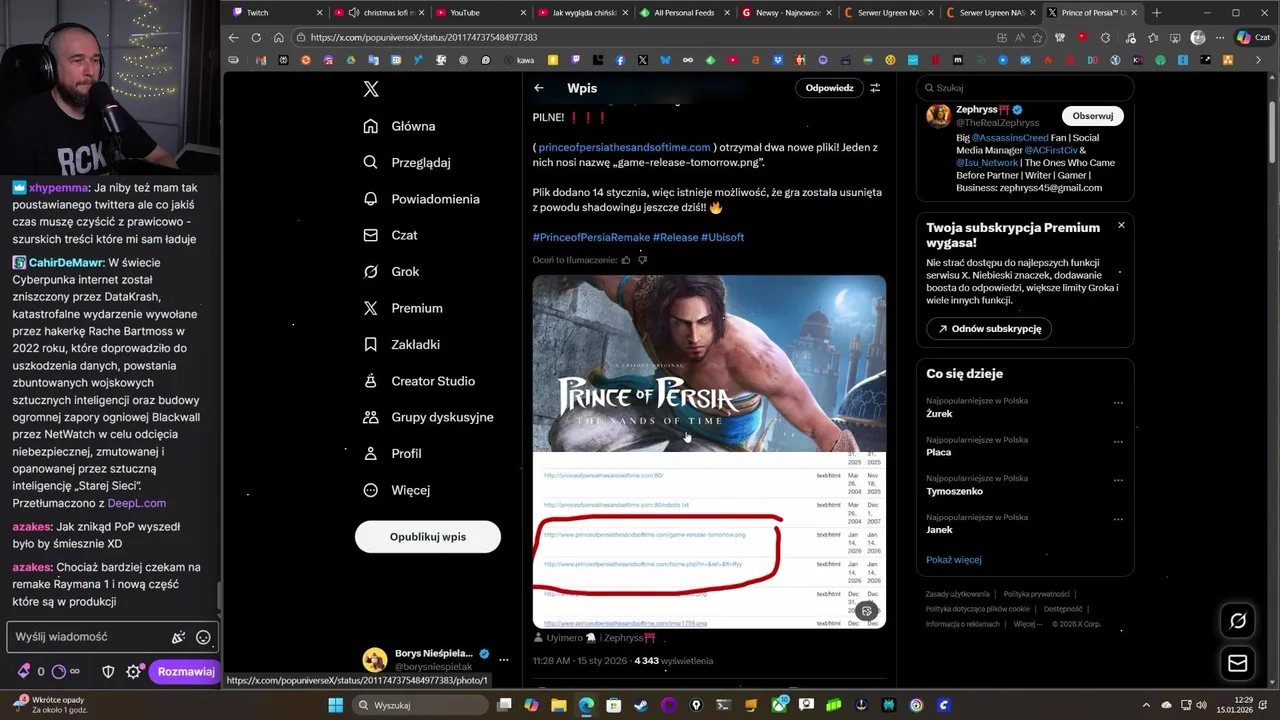Open Powiadomienia notifications
Image resolution: width=1280 pixels, height=720 pixels.
click(x=422, y=199)
